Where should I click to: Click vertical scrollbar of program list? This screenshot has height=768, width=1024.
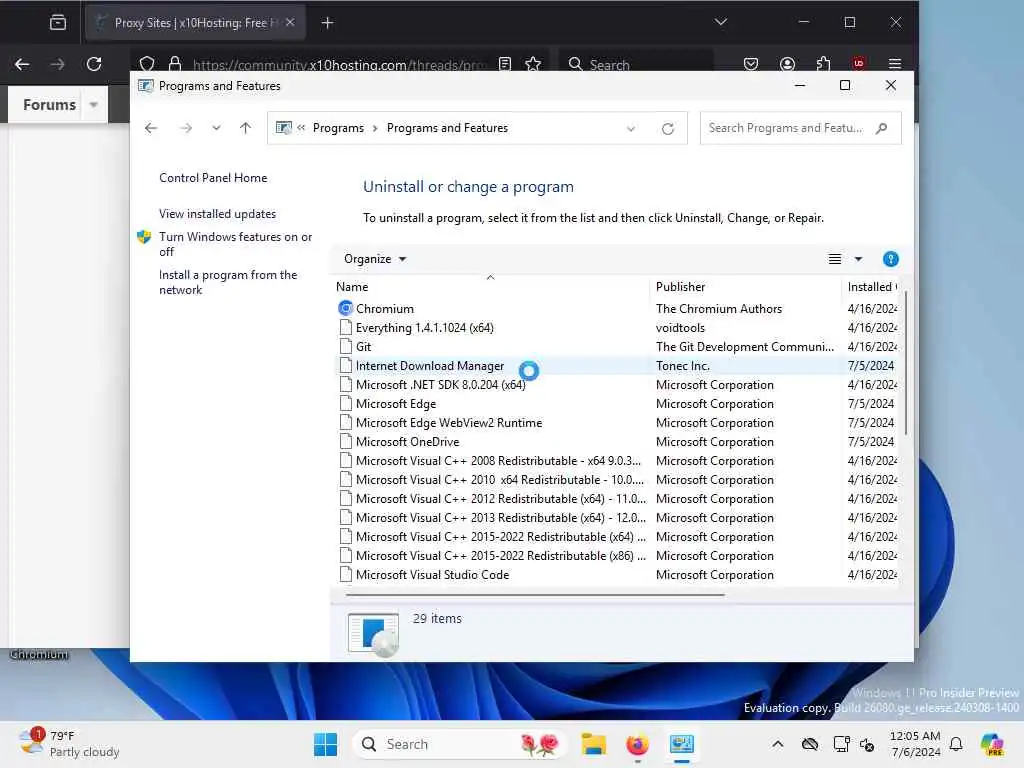tap(905, 364)
